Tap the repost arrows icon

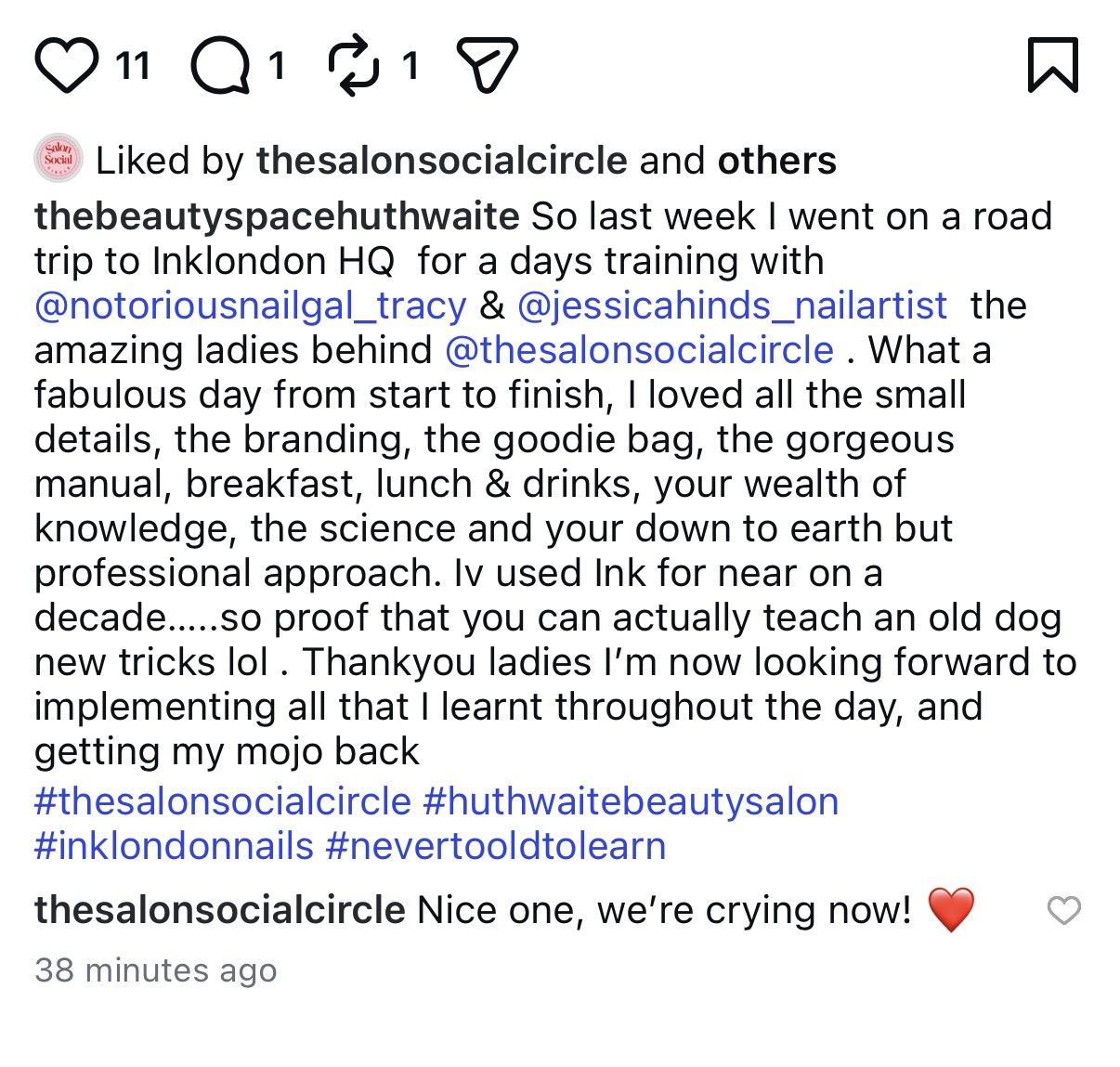point(358,66)
